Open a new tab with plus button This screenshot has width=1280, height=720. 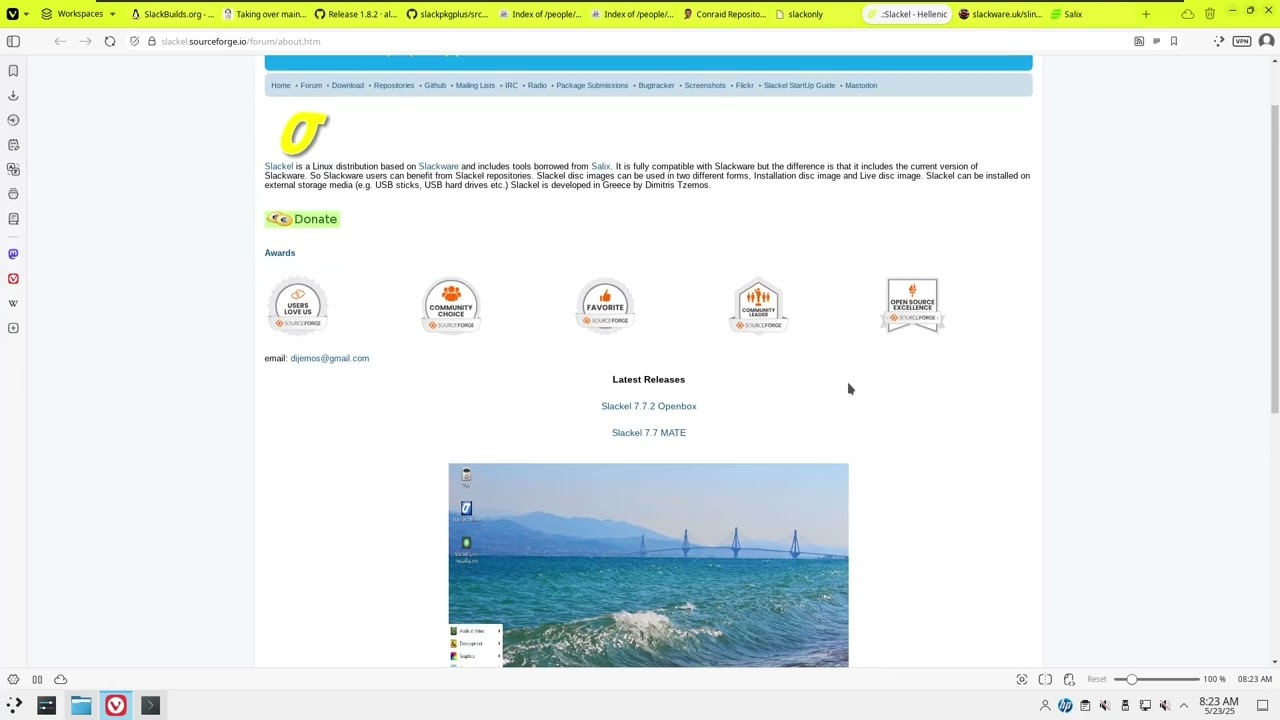(1146, 14)
